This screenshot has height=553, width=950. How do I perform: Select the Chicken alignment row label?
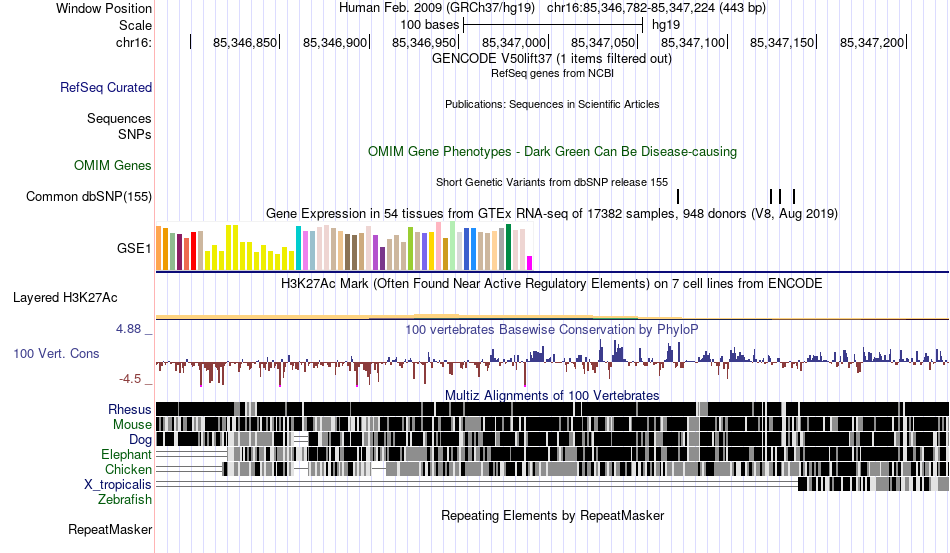click(x=128, y=469)
